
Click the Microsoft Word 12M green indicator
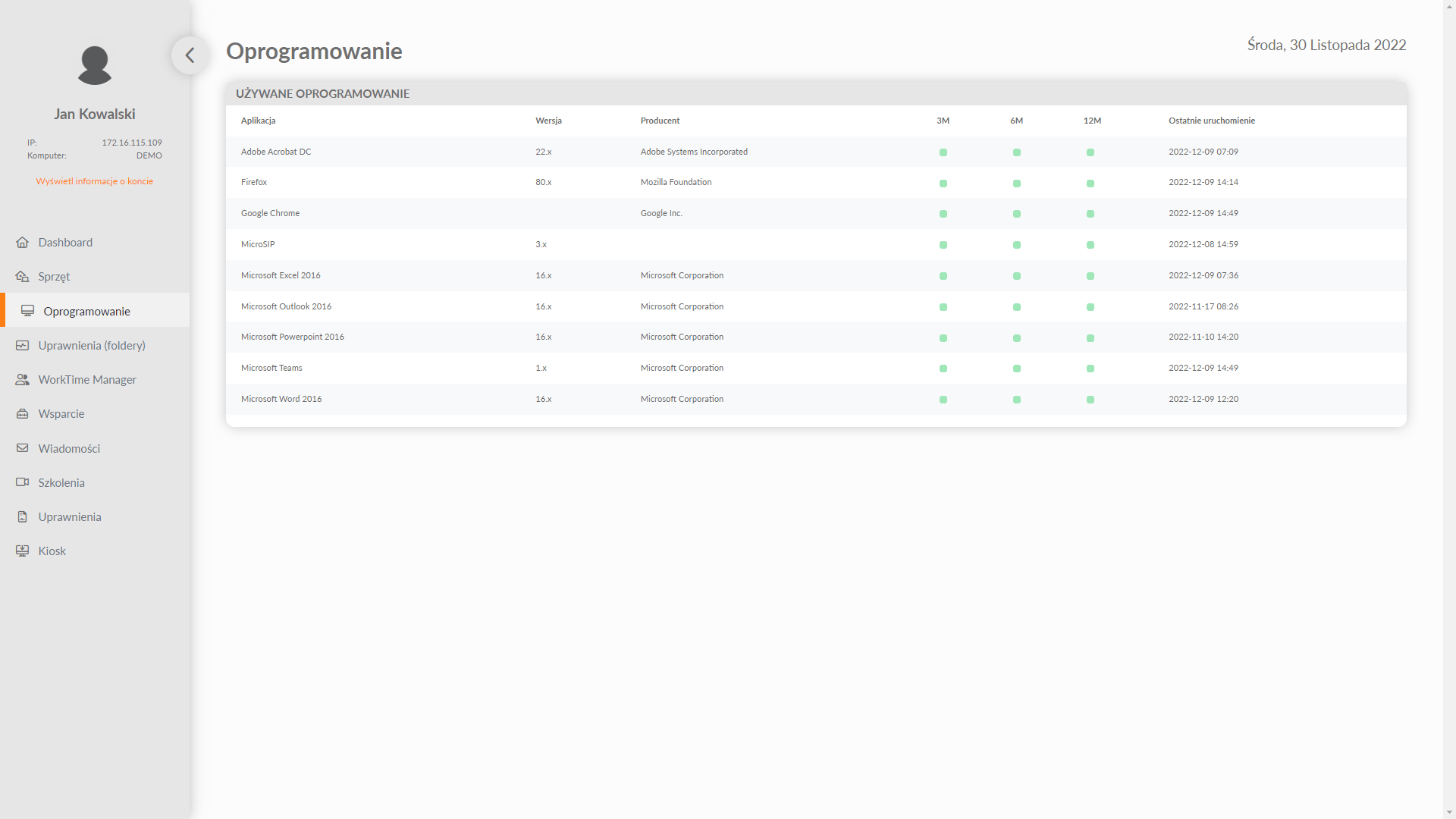(1090, 400)
